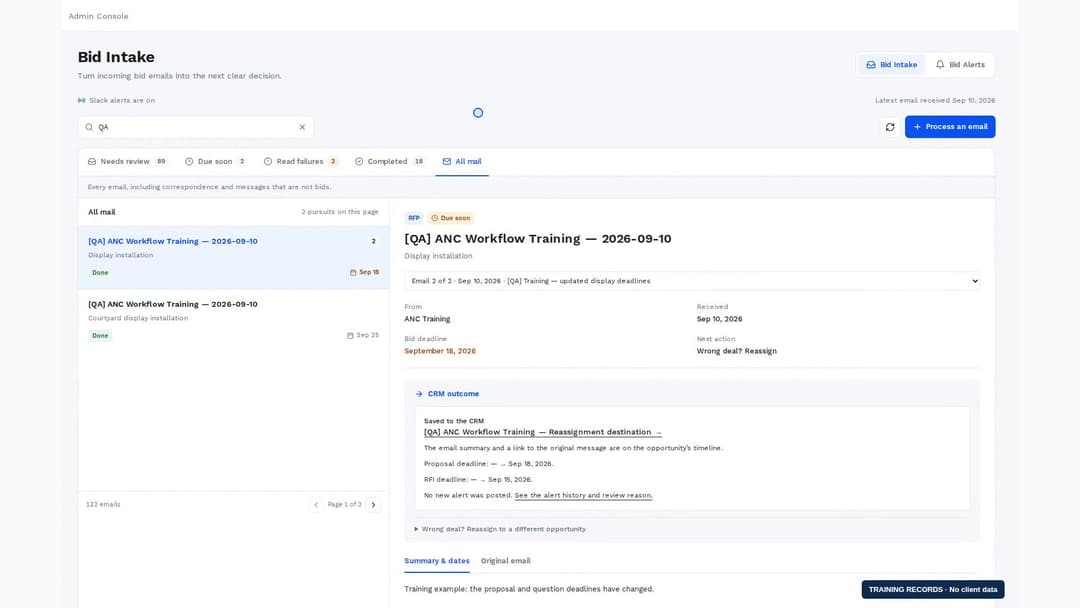Viewport: 1080px width, 608px height.
Task: Clear the QA search query
Action: pyautogui.click(x=302, y=127)
